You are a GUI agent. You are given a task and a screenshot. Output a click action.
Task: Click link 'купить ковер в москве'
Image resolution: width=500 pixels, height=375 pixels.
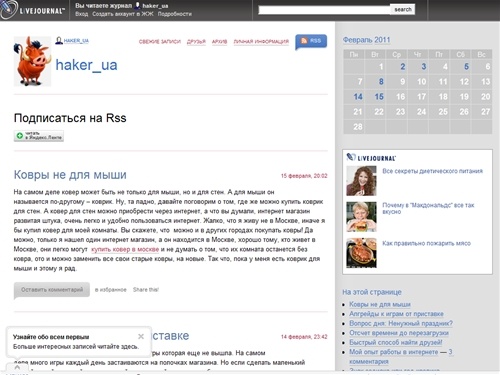tap(125, 249)
